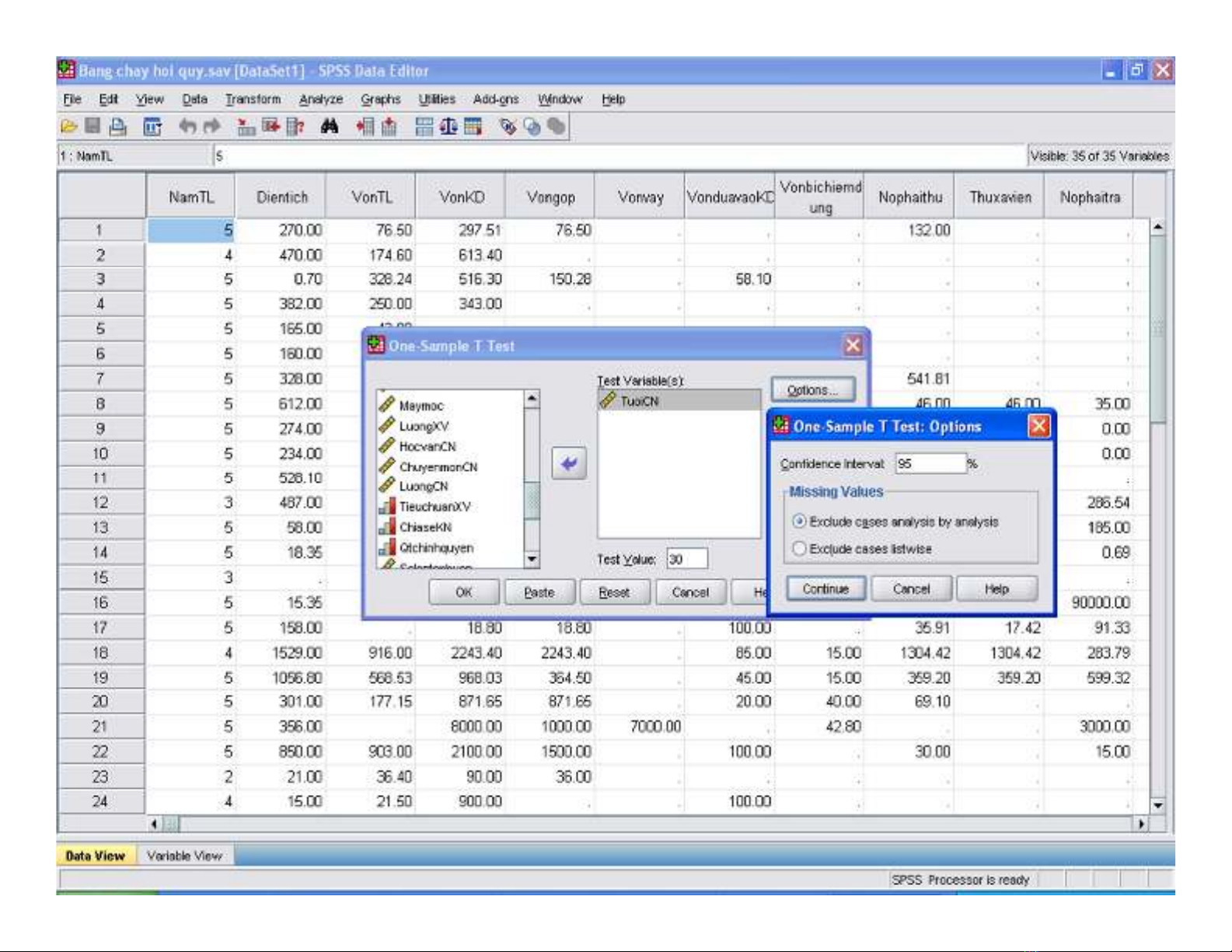Open the Analyze menu
1232x952 pixels.
click(x=320, y=99)
